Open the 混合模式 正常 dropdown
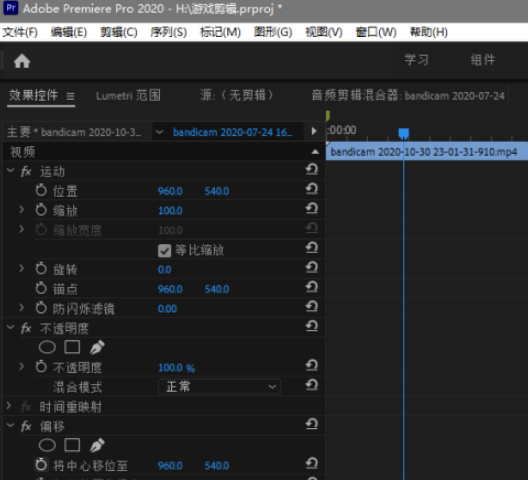Viewport: 528px width, 480px height. (x=219, y=387)
